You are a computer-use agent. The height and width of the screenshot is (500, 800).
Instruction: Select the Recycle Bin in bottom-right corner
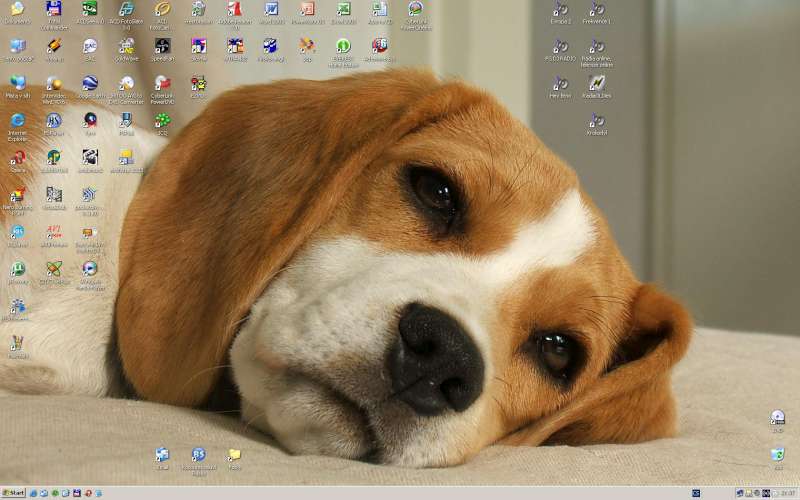click(x=777, y=455)
